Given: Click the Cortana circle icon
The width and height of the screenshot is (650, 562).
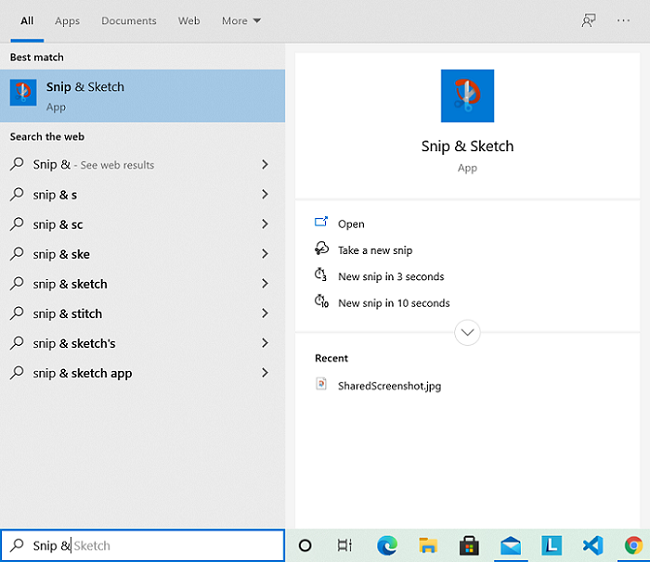Looking at the screenshot, I should [306, 545].
